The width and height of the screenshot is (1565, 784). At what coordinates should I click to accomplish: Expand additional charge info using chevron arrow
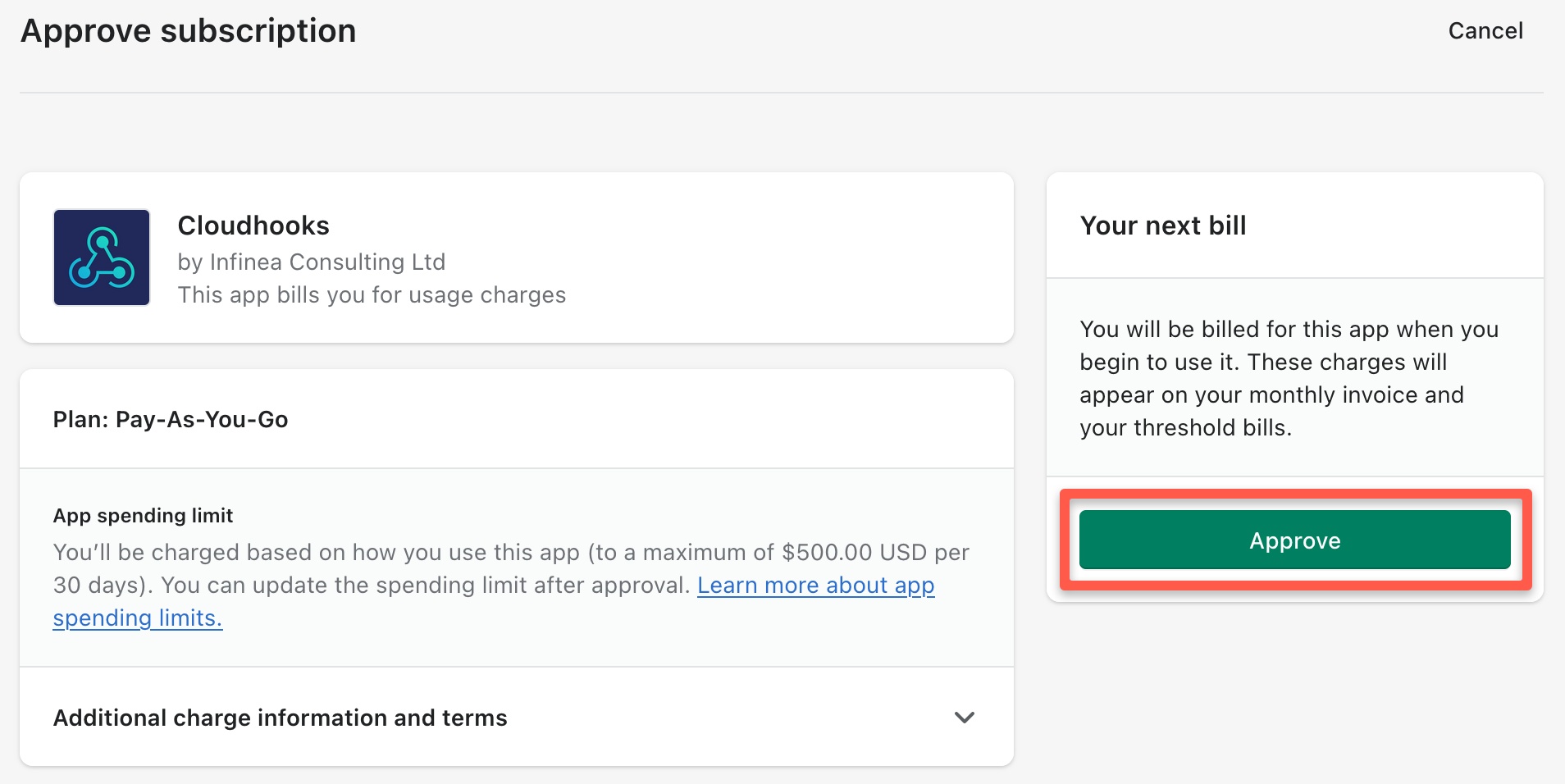tap(965, 718)
